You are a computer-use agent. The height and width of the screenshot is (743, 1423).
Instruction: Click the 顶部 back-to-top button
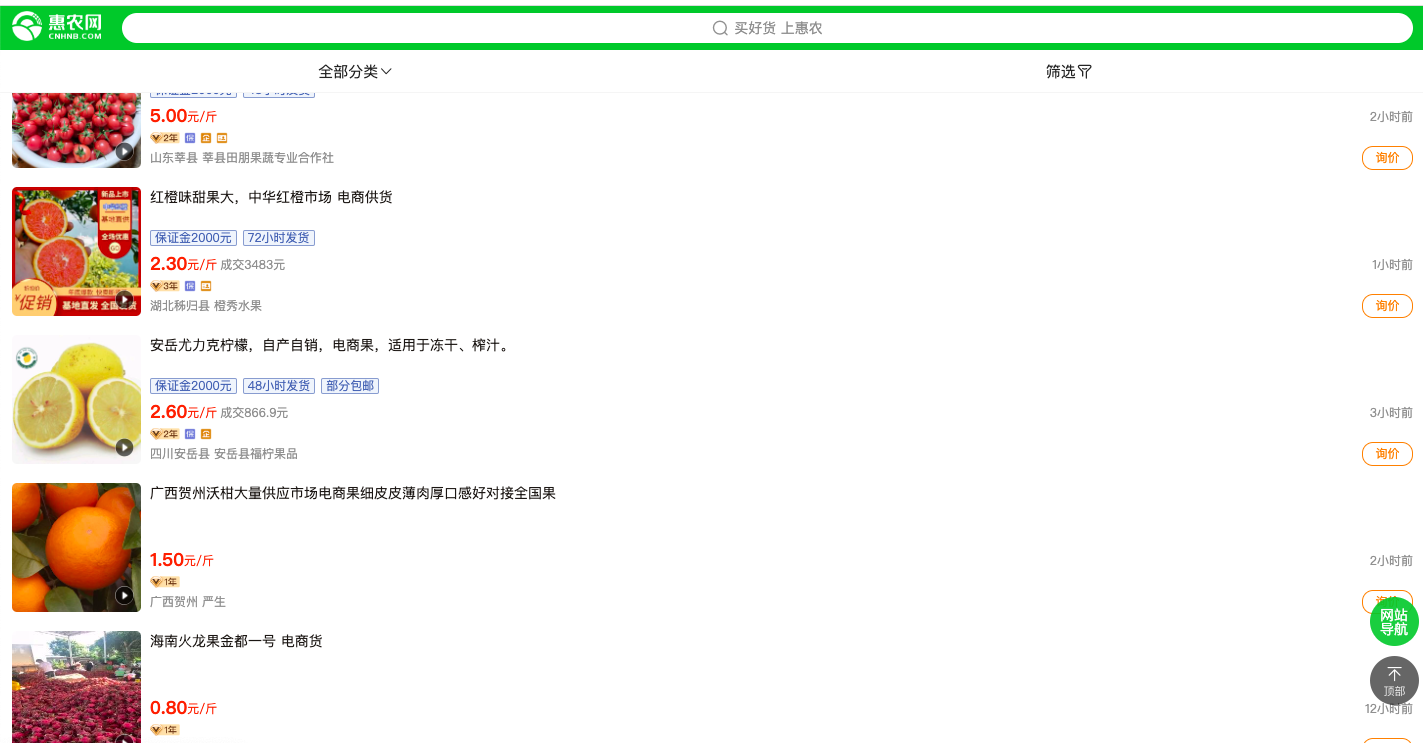[1393, 681]
